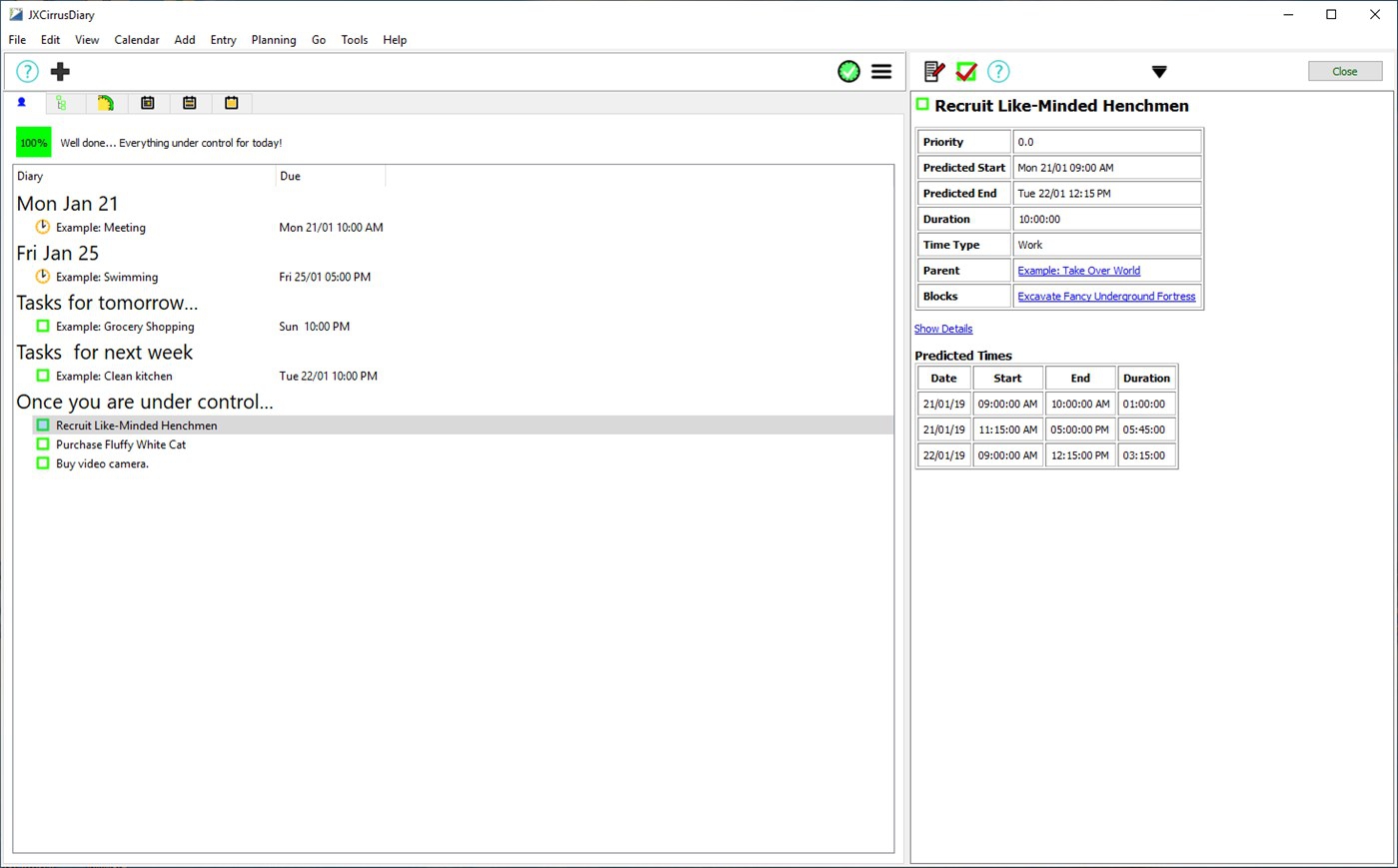Viewport: 1398px width, 868px height.
Task: Open the View menu
Action: pyautogui.click(x=87, y=40)
